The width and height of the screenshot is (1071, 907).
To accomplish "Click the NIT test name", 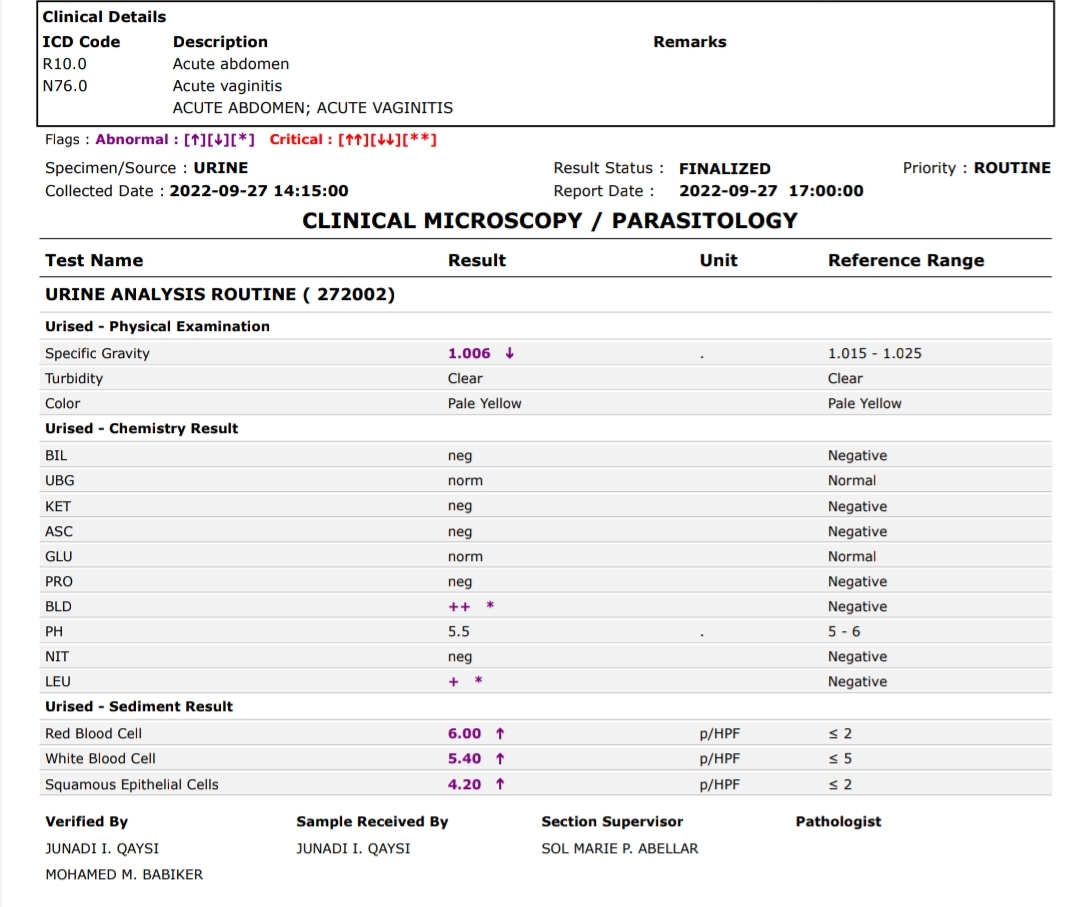I will point(57,656).
